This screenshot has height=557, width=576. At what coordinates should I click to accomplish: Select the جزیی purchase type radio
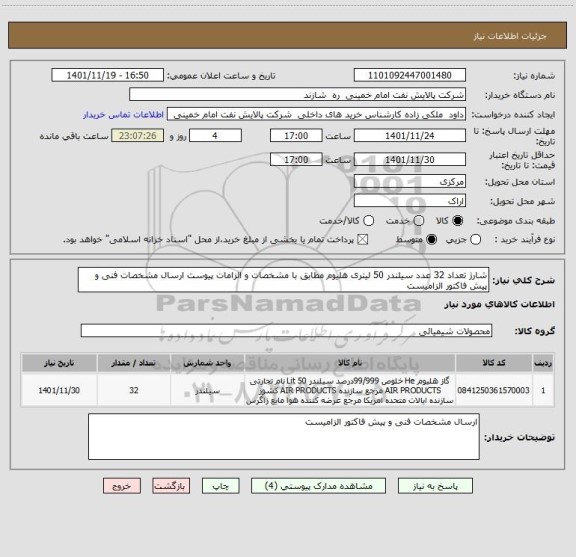(x=475, y=240)
